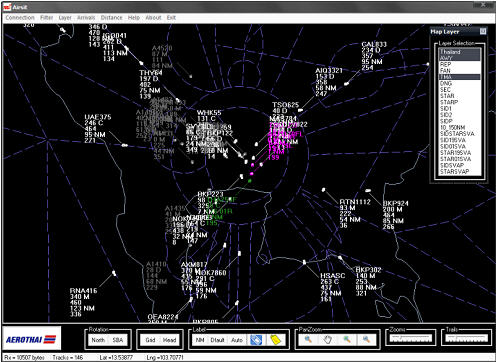Open the Arrivals menu

(86, 18)
